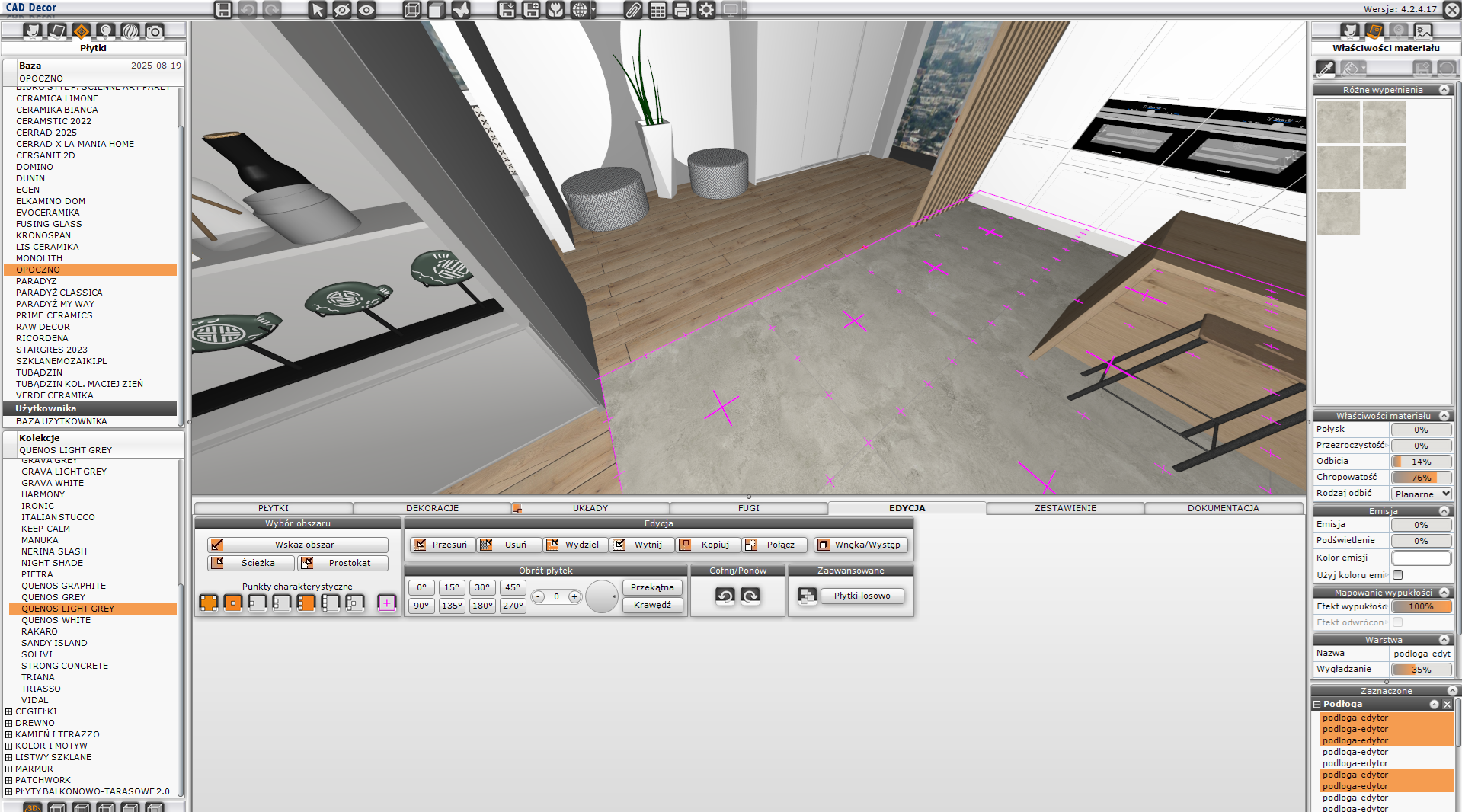Enable the 'Użyj koloru emisji' checkbox

1398,575
